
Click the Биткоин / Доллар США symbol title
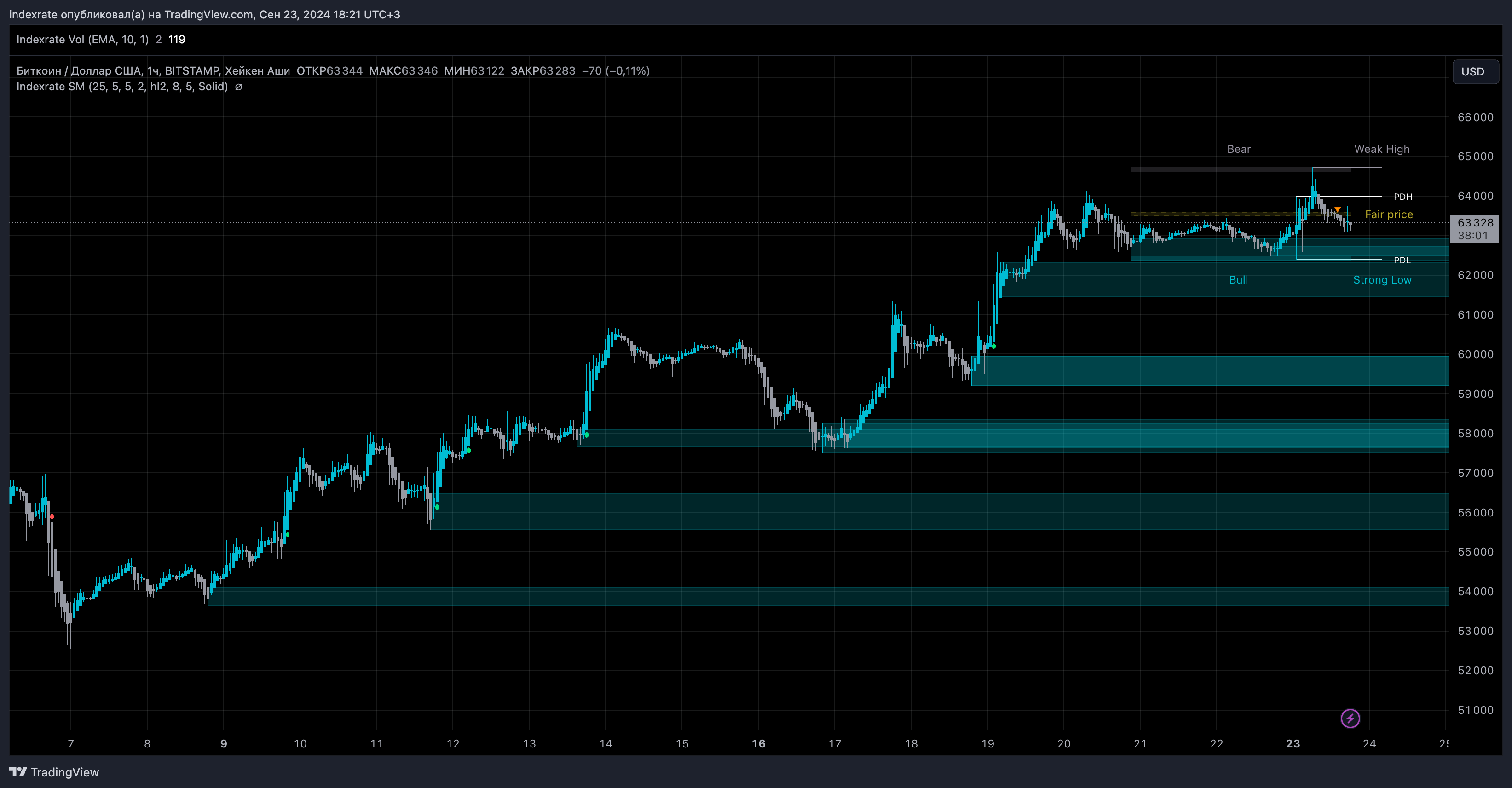(x=153, y=70)
